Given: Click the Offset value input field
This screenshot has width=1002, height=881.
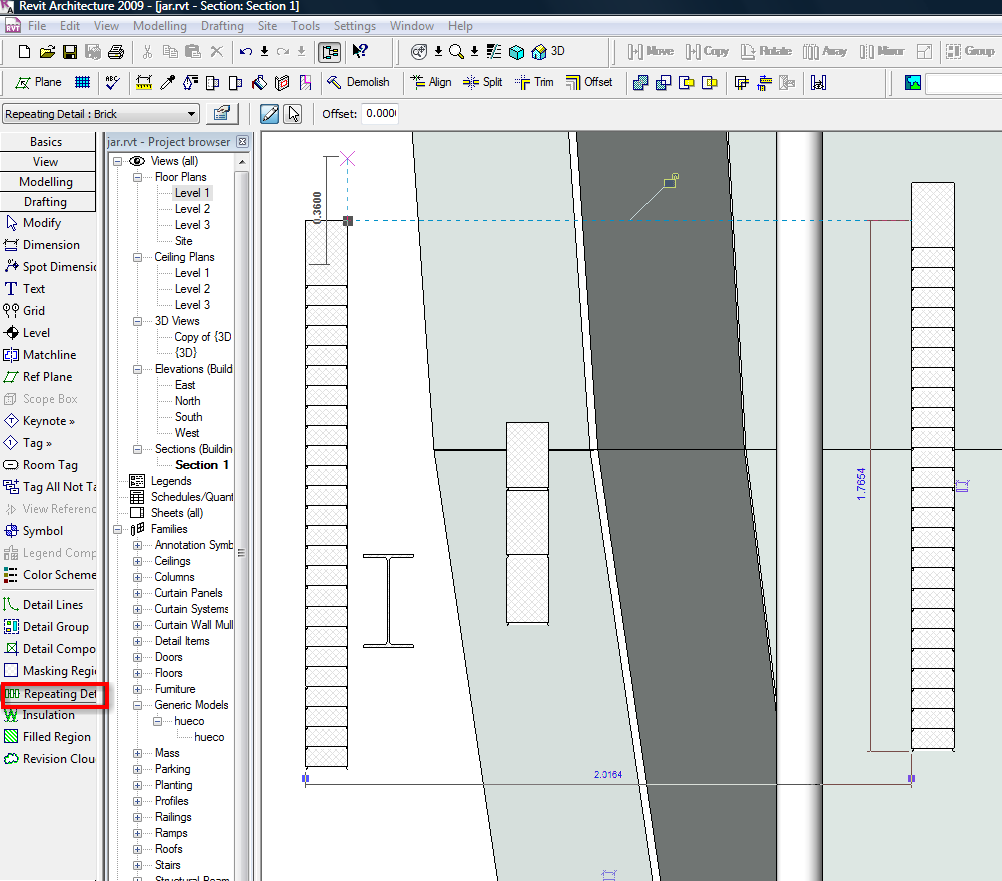Looking at the screenshot, I should [379, 114].
